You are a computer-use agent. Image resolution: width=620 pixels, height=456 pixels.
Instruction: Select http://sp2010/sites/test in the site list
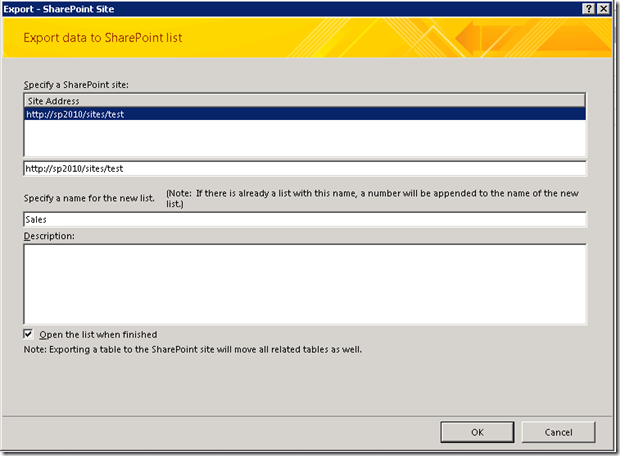pyautogui.click(x=304, y=114)
